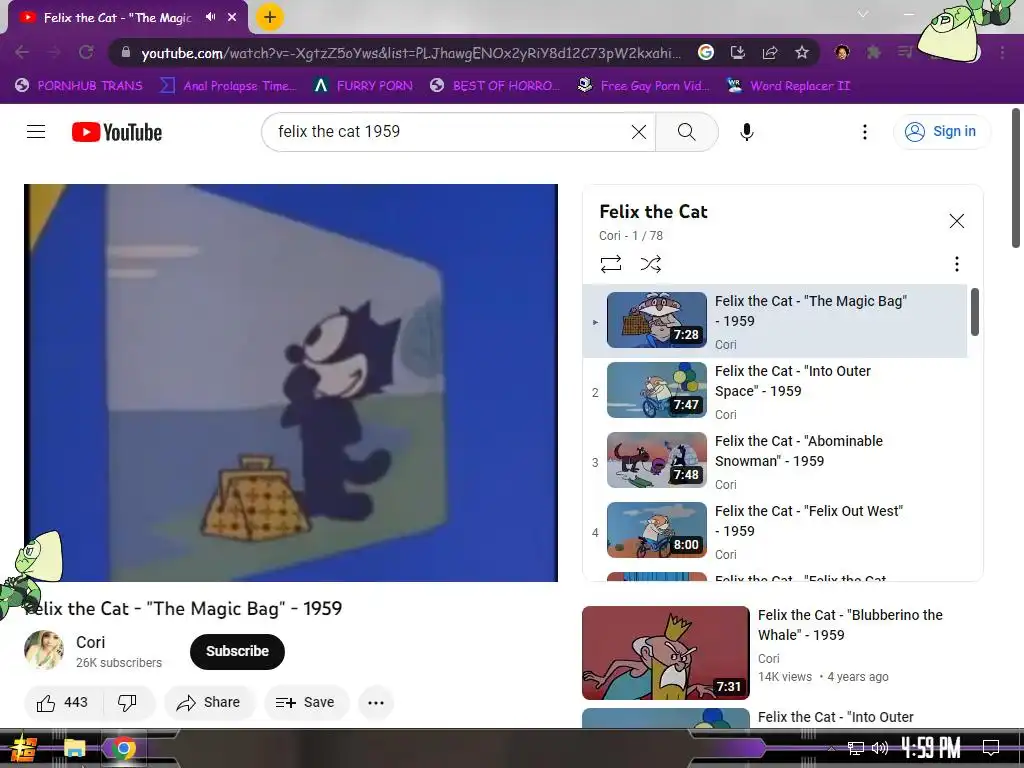The height and width of the screenshot is (768, 1024).
Task: Open "Blubberino the Whale" recommended thumbnail
Action: (x=665, y=653)
